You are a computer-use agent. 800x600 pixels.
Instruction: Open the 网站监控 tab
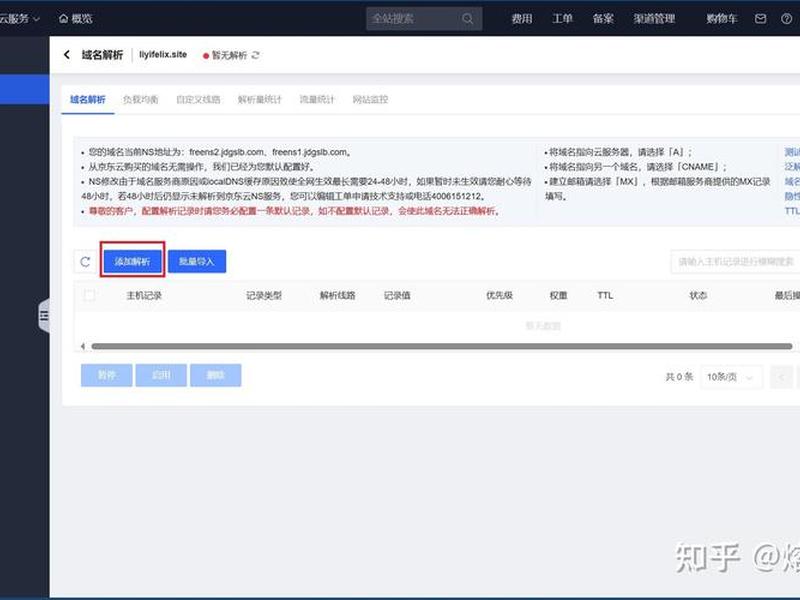(x=370, y=99)
